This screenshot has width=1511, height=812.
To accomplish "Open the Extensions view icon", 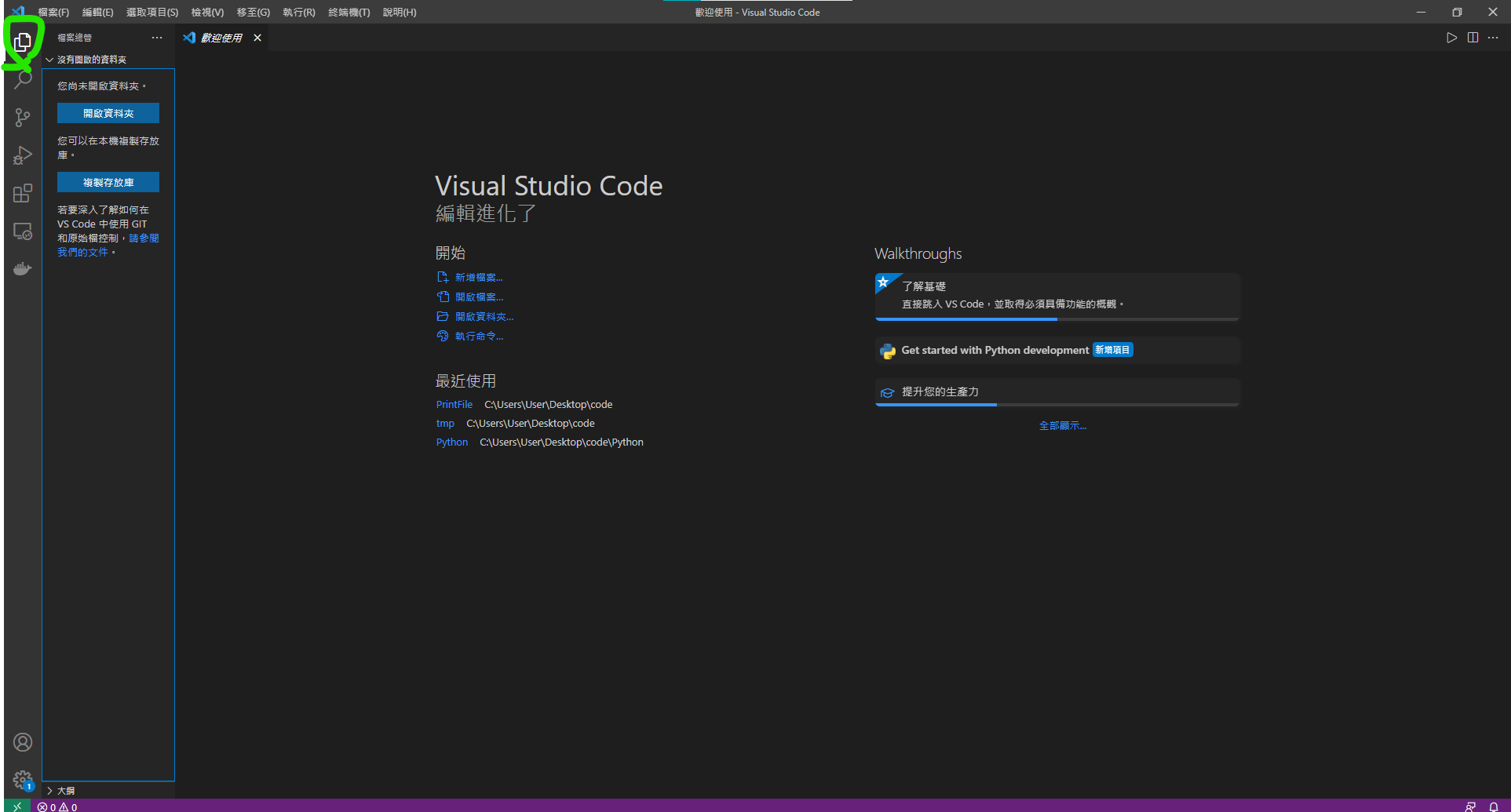I will [x=23, y=193].
